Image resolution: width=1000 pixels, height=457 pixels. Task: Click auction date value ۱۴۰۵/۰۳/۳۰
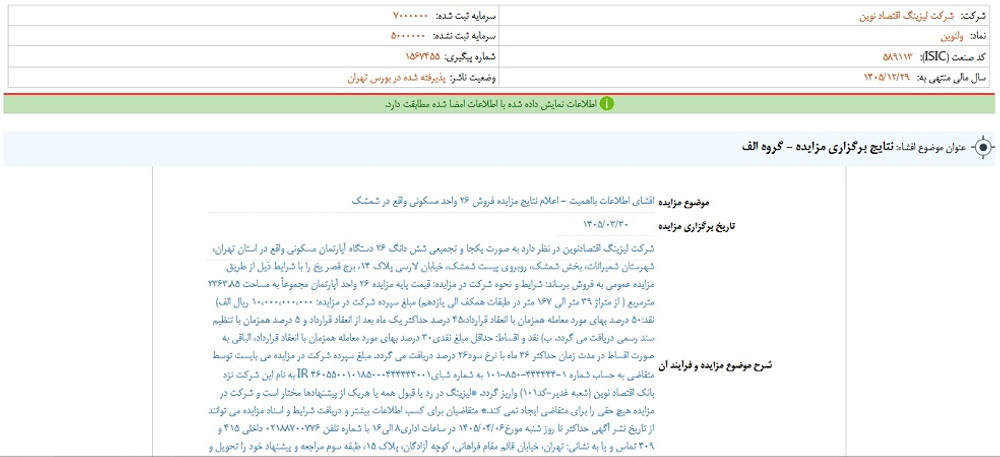point(607,224)
